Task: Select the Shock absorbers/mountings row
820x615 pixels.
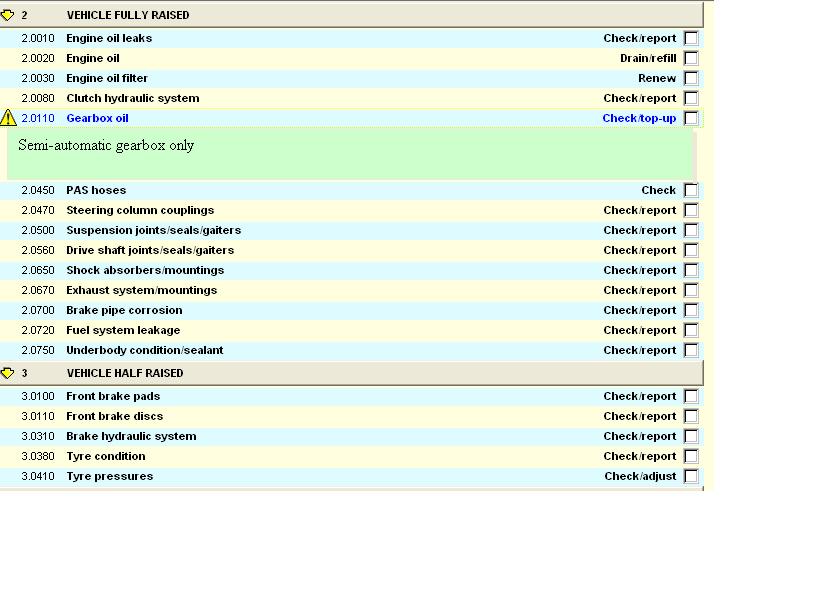Action: pyautogui.click(x=145, y=270)
